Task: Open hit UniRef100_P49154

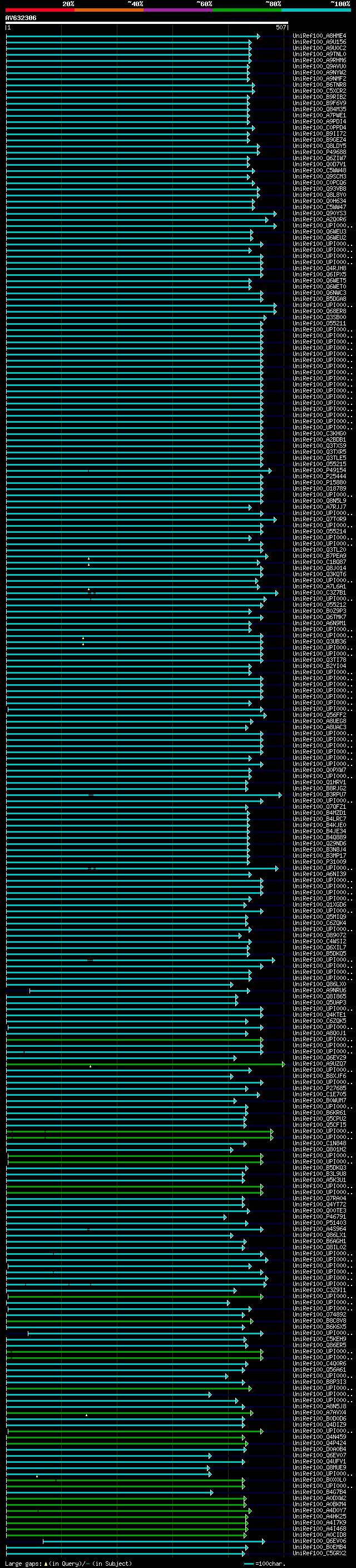Action: [319, 470]
